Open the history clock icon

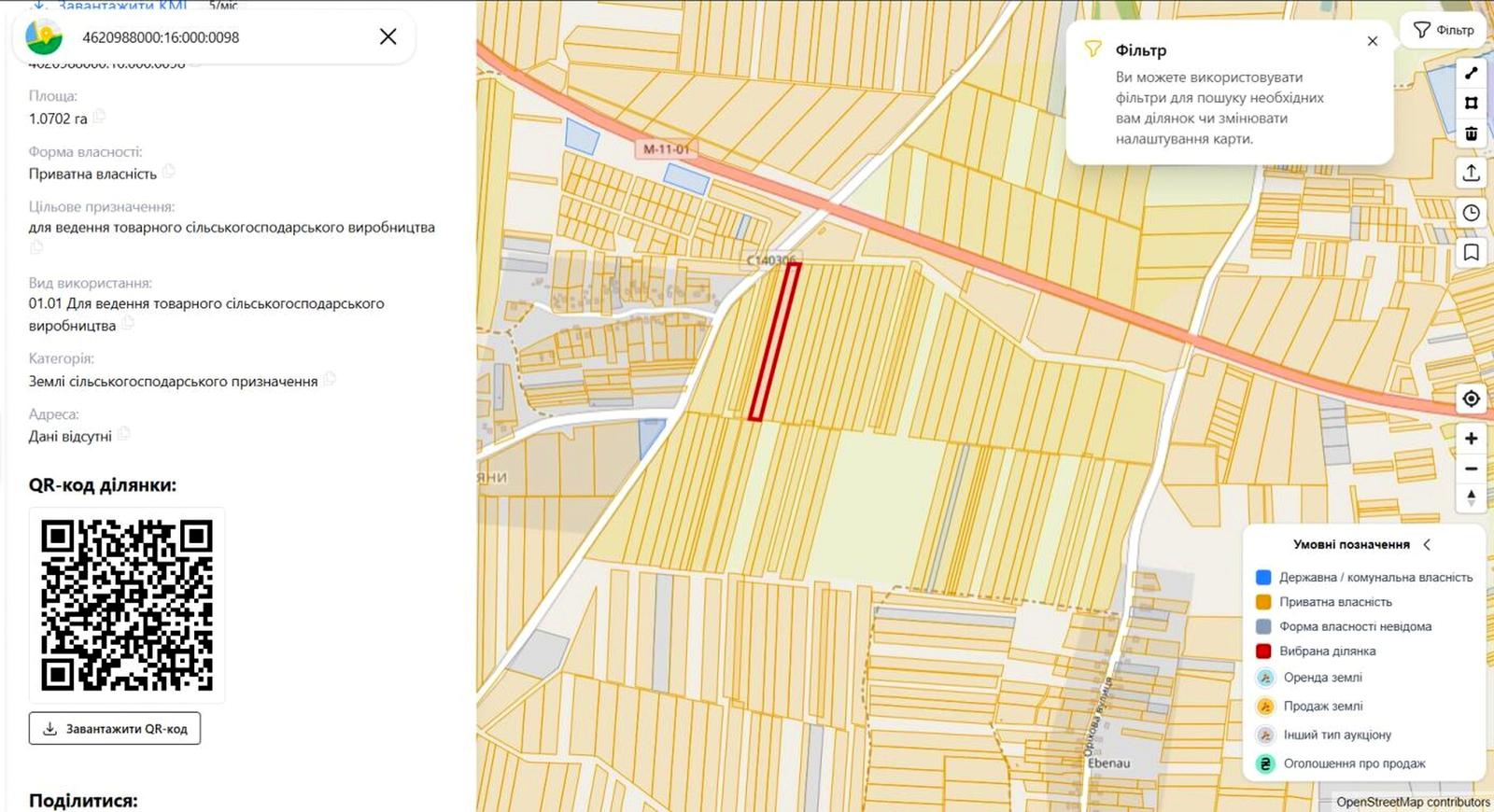(1471, 213)
